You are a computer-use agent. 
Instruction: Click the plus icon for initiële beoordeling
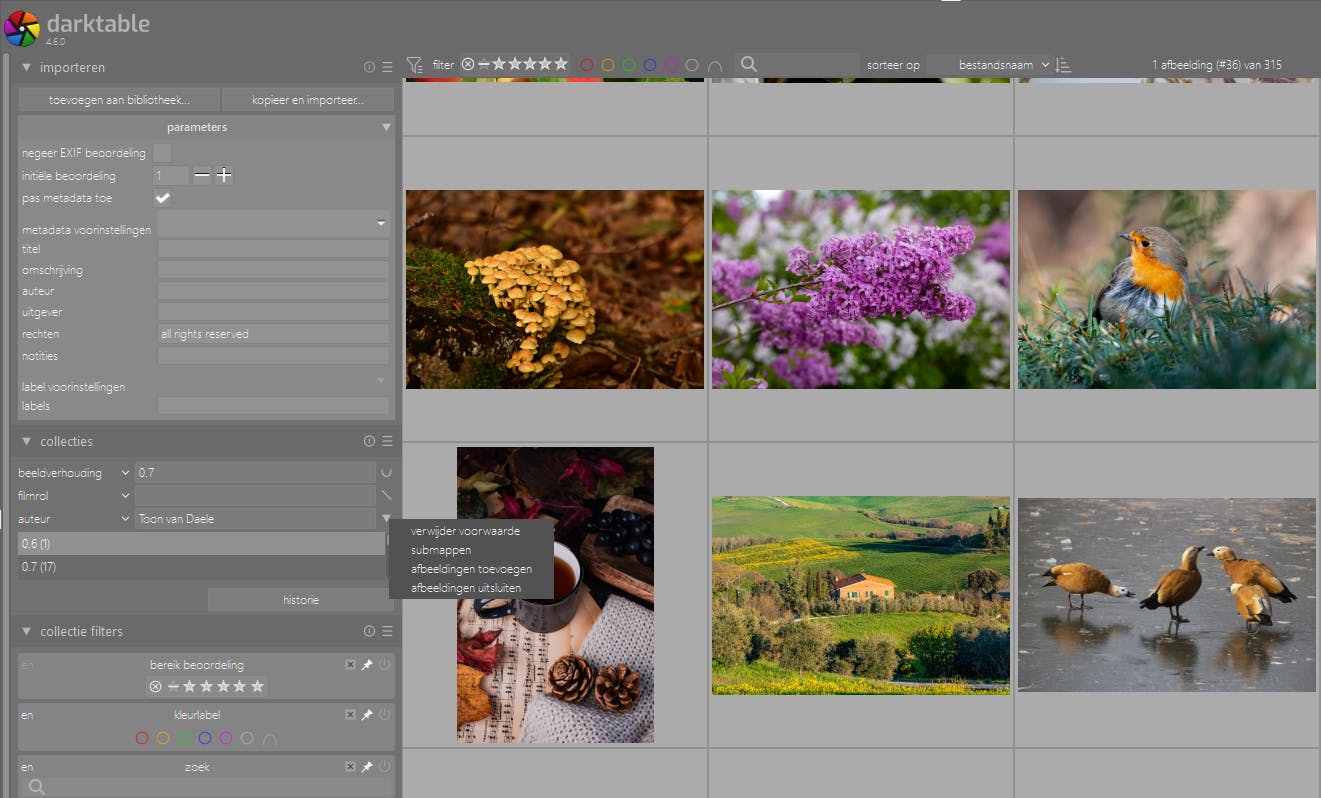(224, 176)
